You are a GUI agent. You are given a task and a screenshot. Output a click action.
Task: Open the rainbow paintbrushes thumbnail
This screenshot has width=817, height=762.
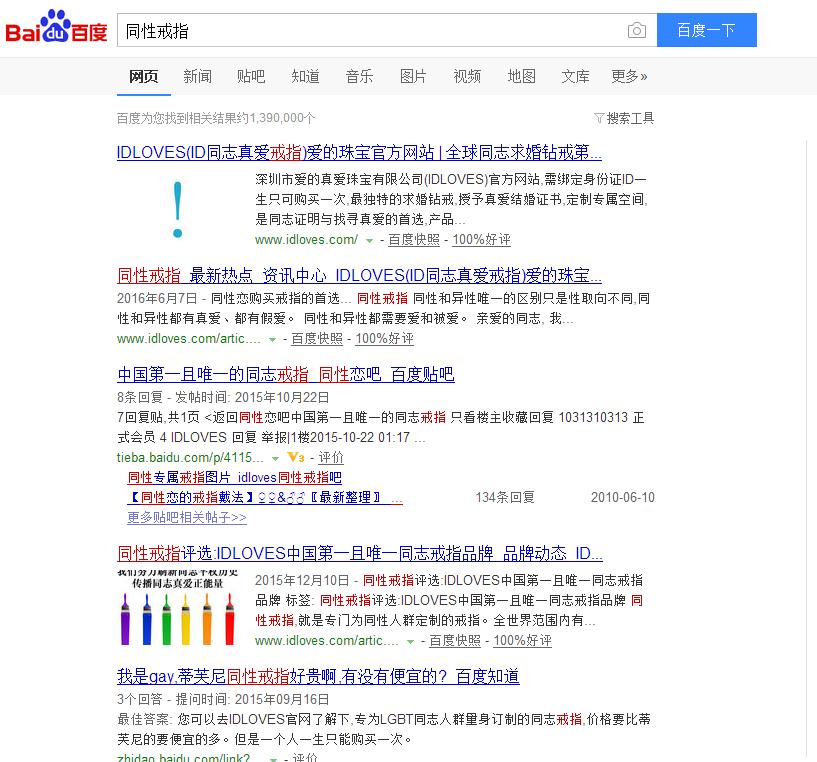coord(178,608)
